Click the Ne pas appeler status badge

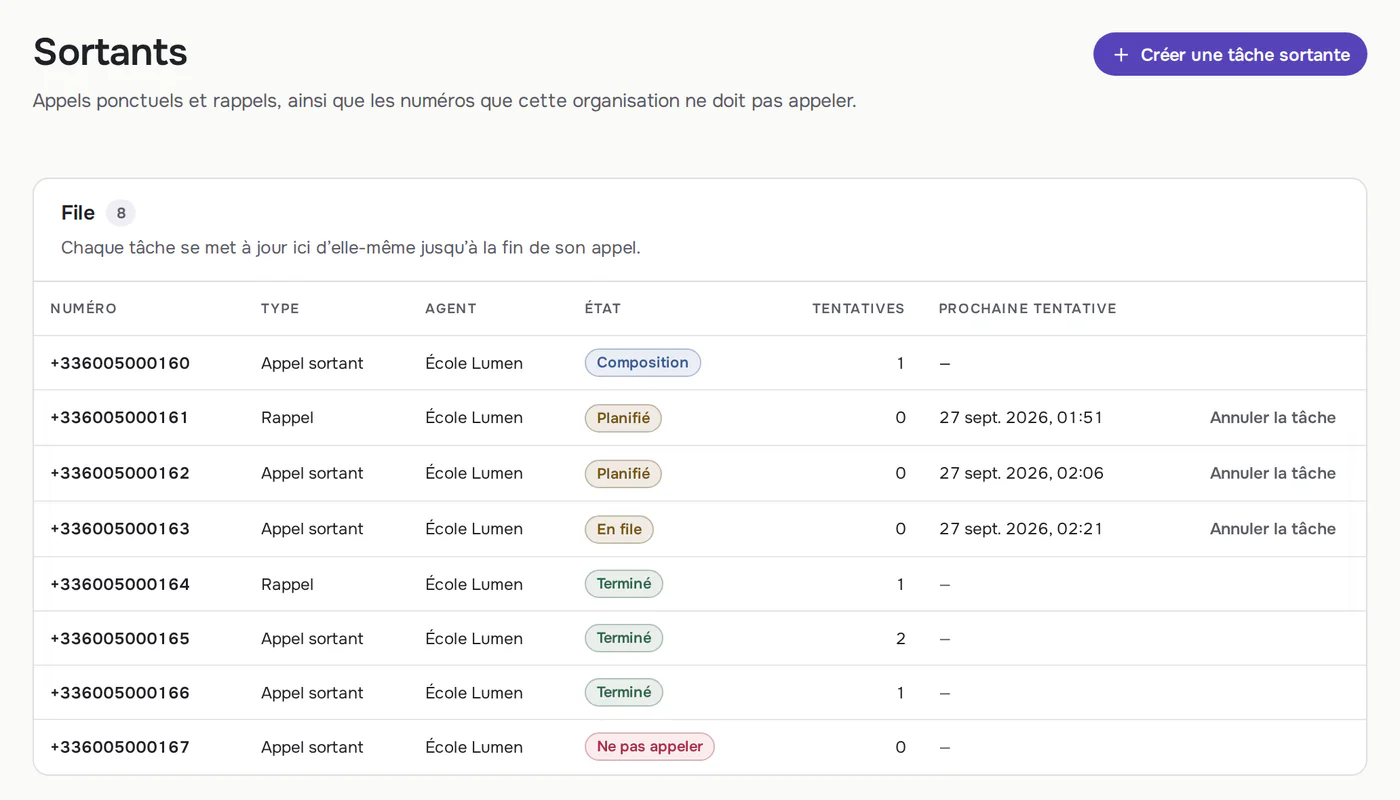(650, 747)
